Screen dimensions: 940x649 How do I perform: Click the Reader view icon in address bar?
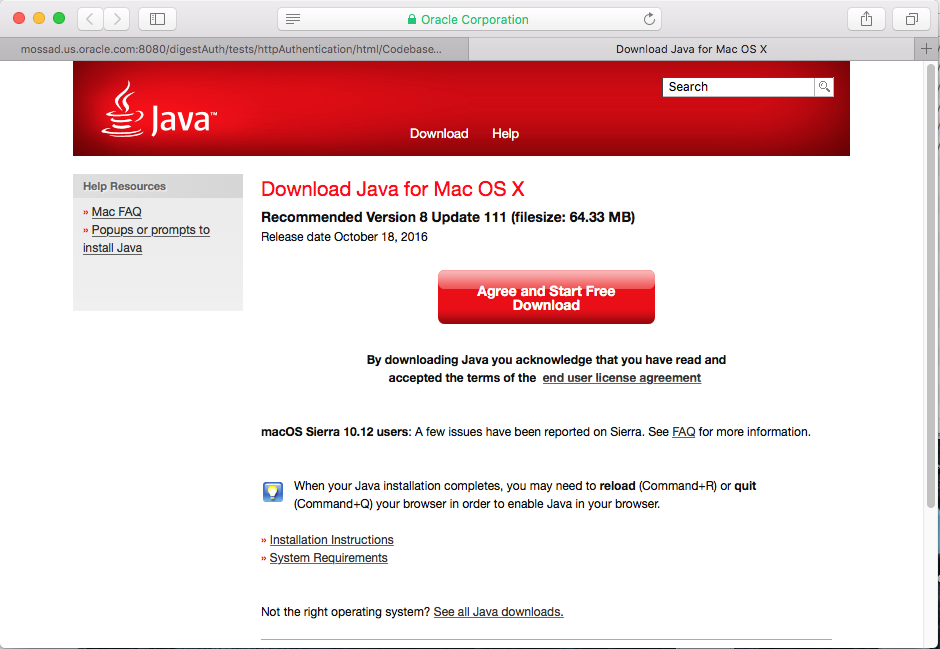293,19
